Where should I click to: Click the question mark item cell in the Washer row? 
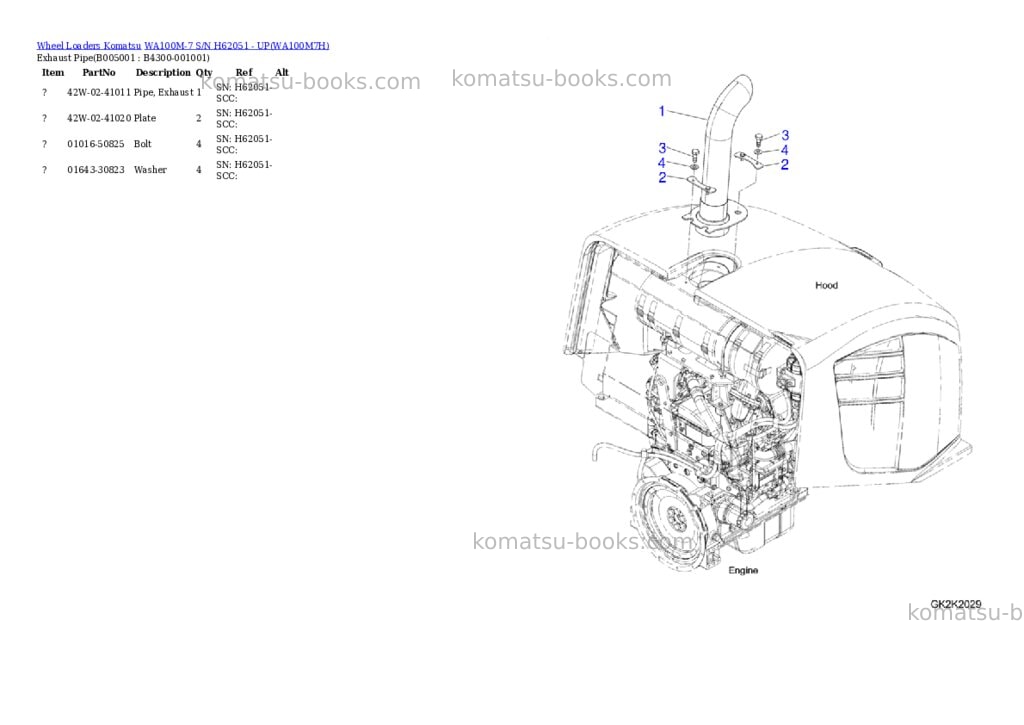(x=44, y=170)
